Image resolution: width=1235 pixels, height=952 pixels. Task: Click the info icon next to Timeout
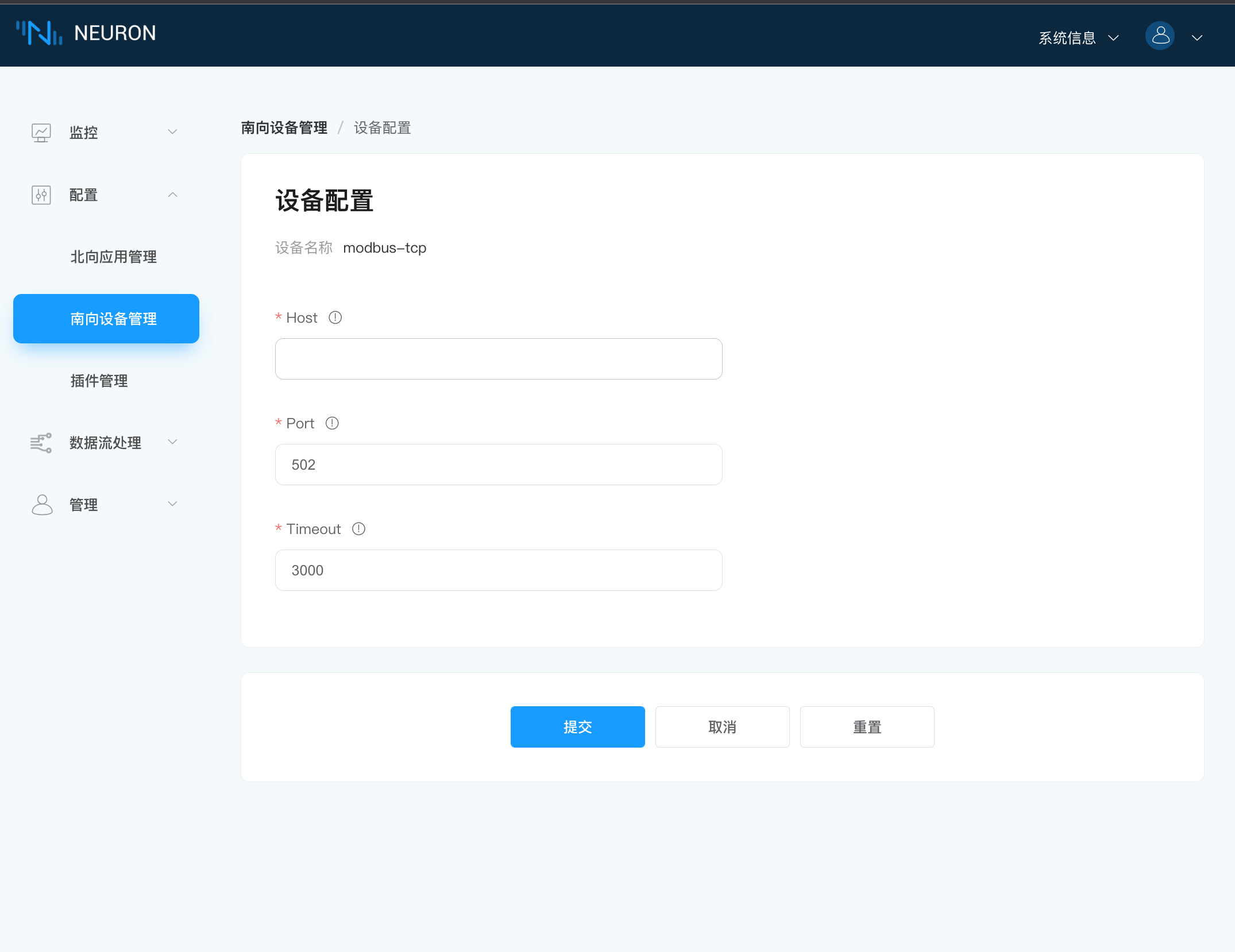[358, 529]
